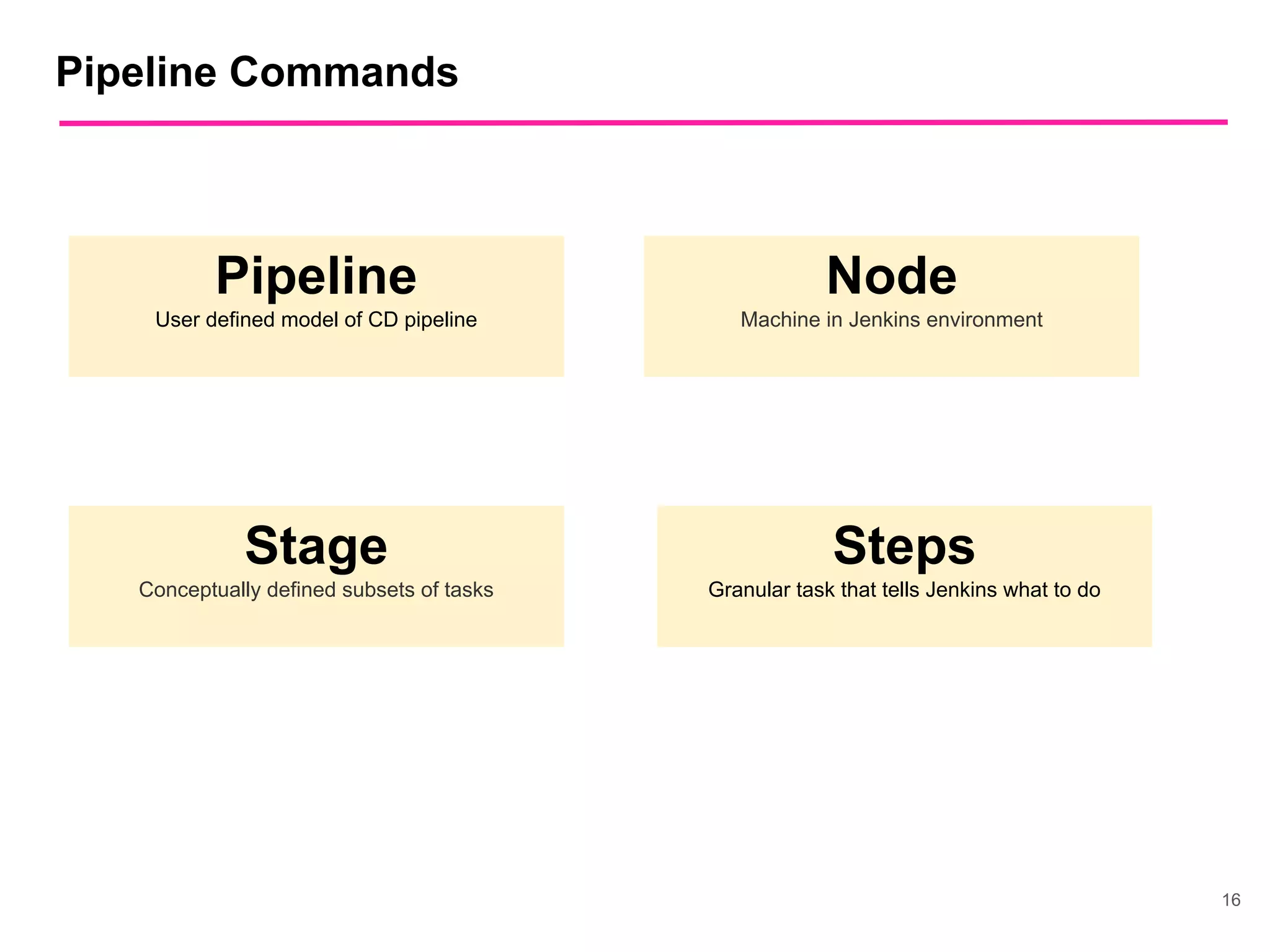Click the slide page number 16
Screen dimensions: 1270x952
pyautogui.click(x=1231, y=900)
